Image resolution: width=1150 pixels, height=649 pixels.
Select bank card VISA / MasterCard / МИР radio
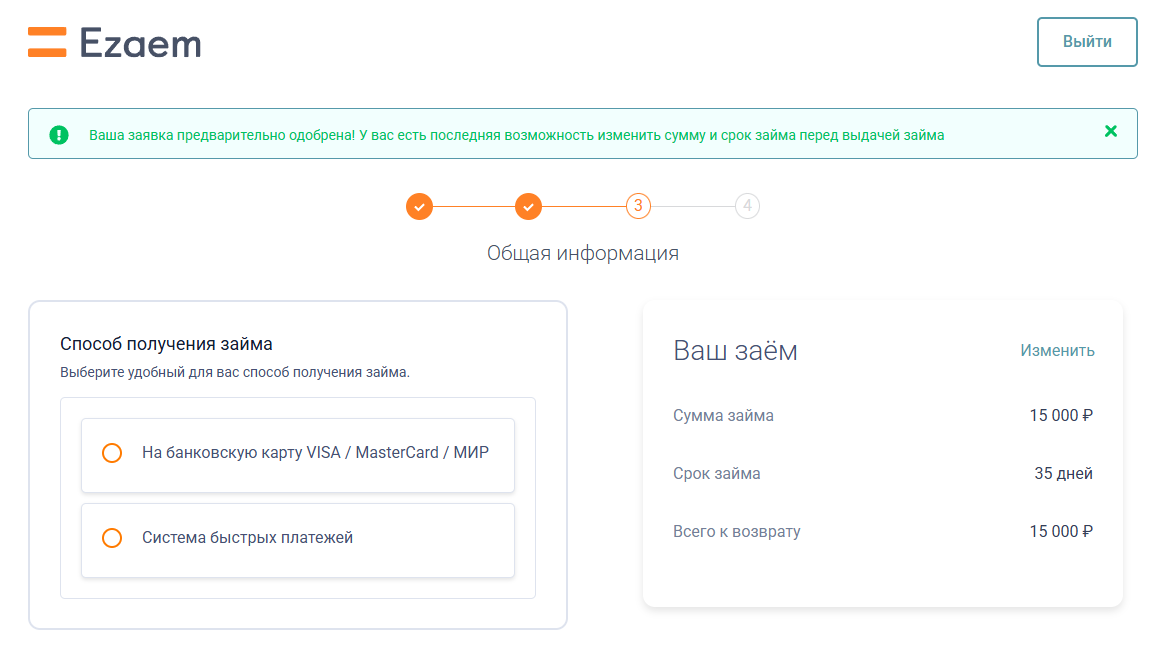pos(112,453)
